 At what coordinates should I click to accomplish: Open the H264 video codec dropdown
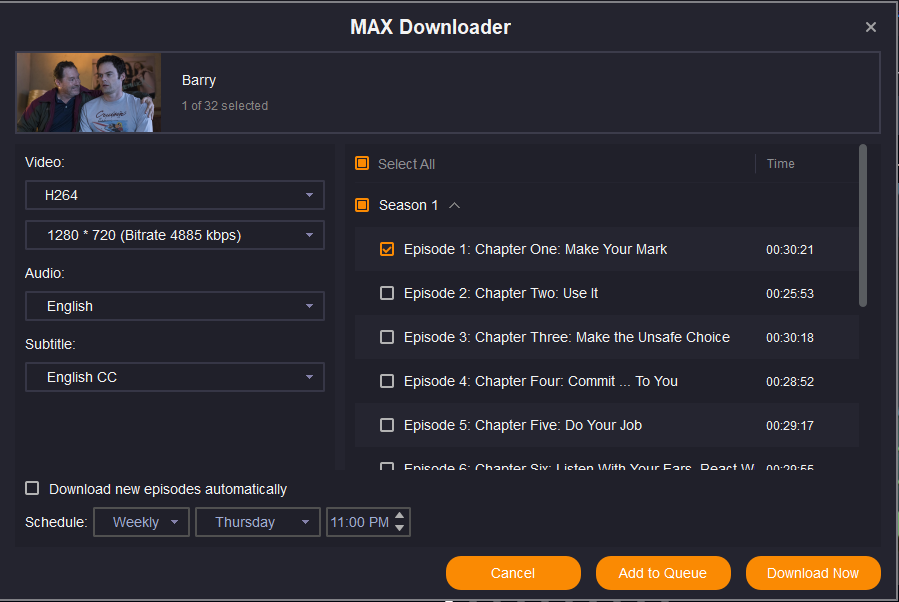175,195
